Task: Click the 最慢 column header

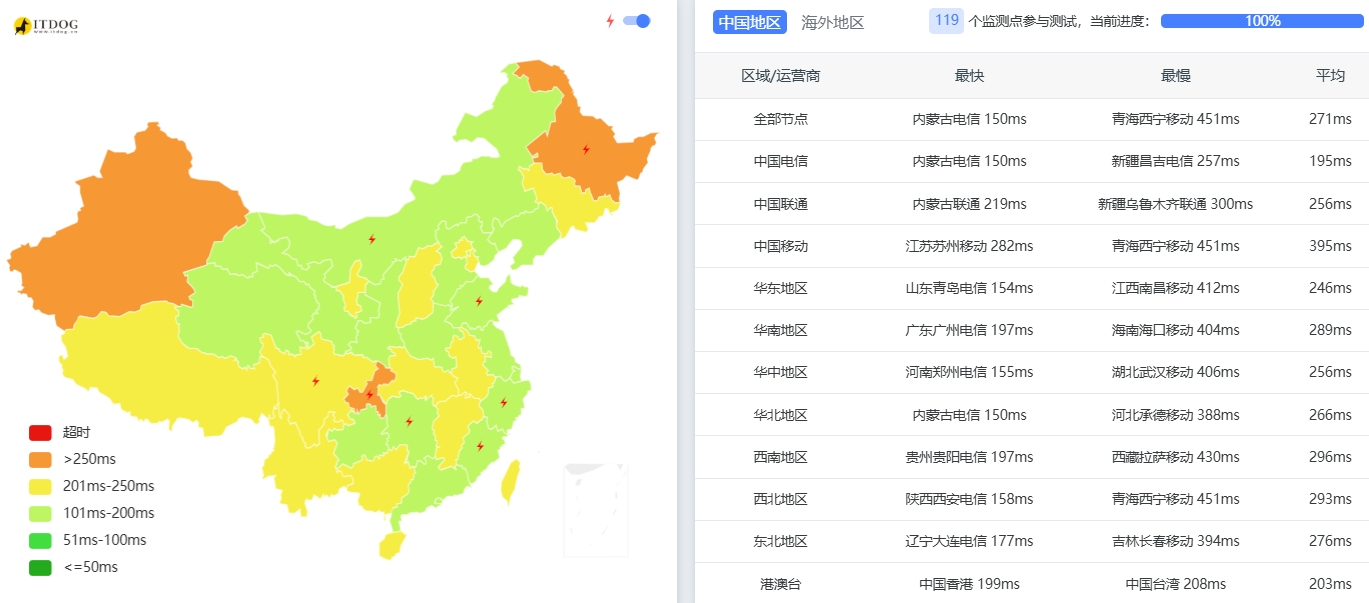Action: click(x=1175, y=76)
